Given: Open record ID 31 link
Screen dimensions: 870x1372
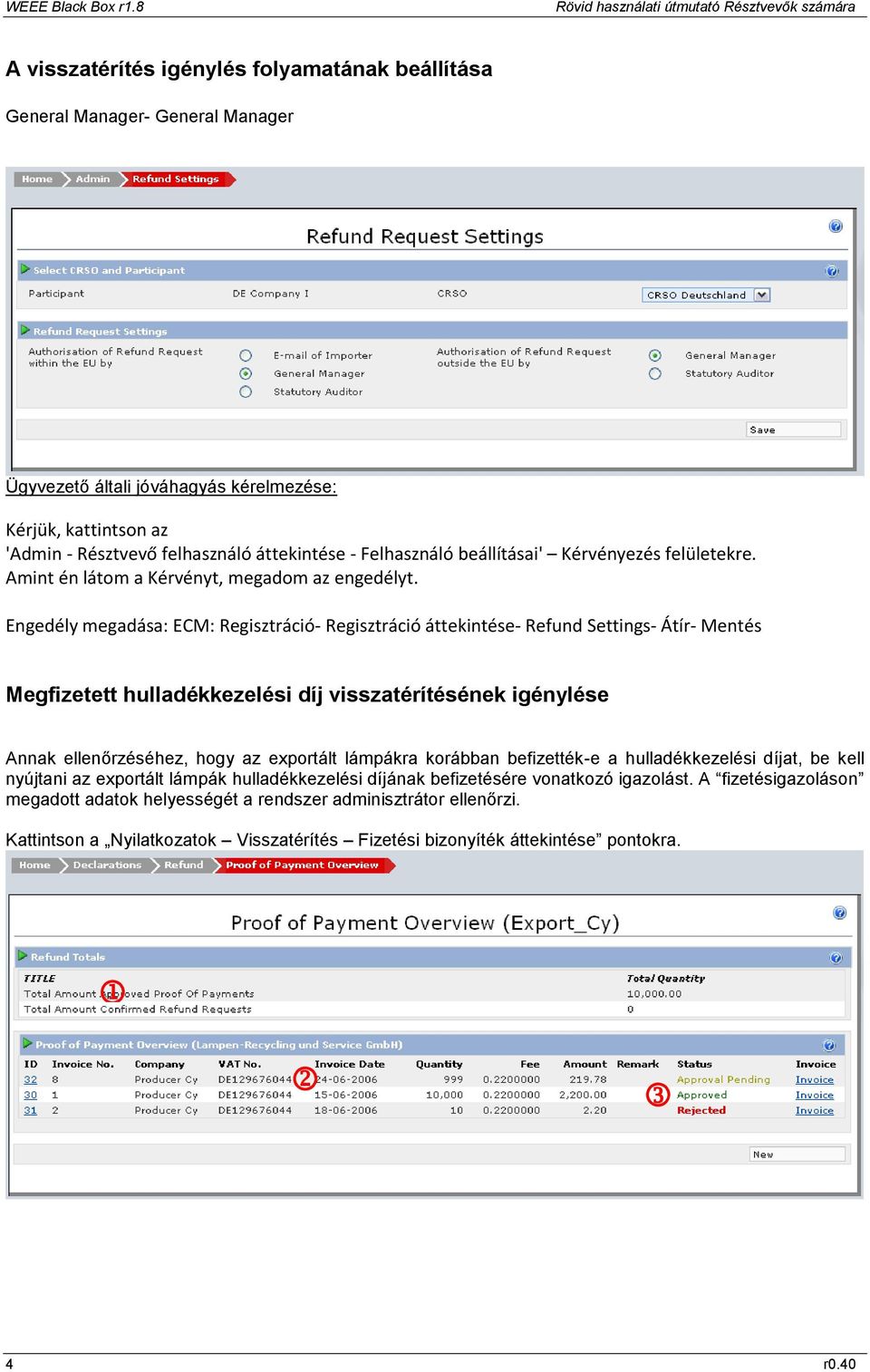Looking at the screenshot, I should pos(31,1111).
